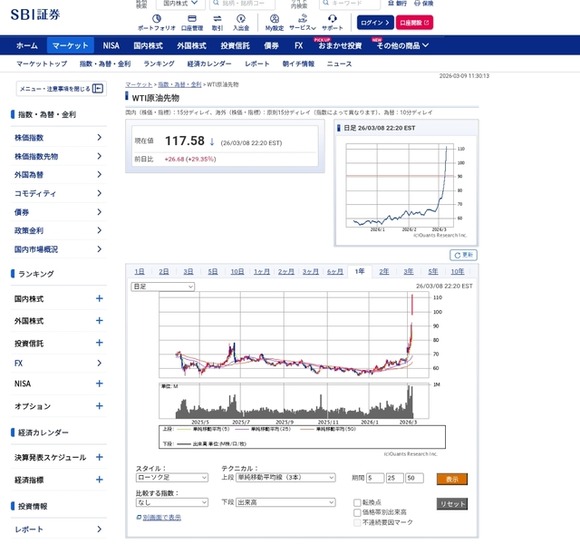Open the 外国株式 main navigation item
This screenshot has width=580, height=544.
pyautogui.click(x=191, y=45)
